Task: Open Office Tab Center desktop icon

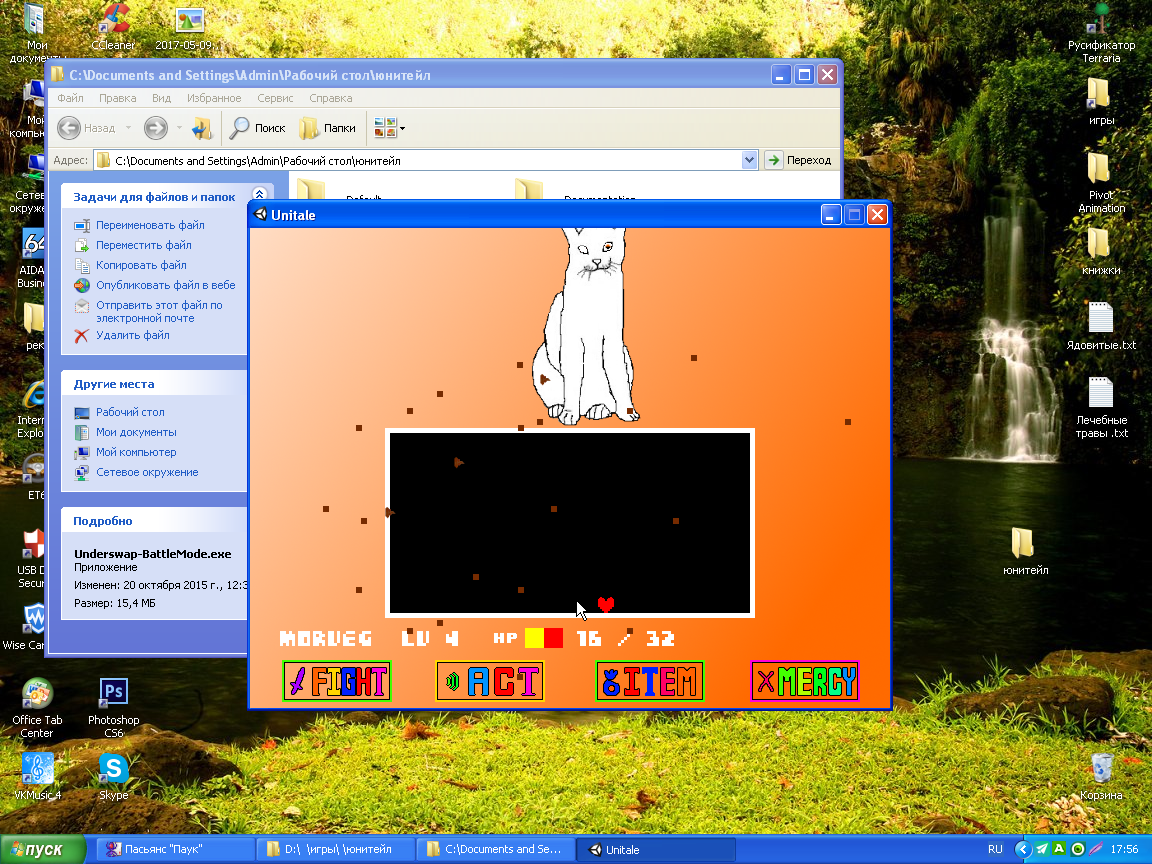Action: 37,708
